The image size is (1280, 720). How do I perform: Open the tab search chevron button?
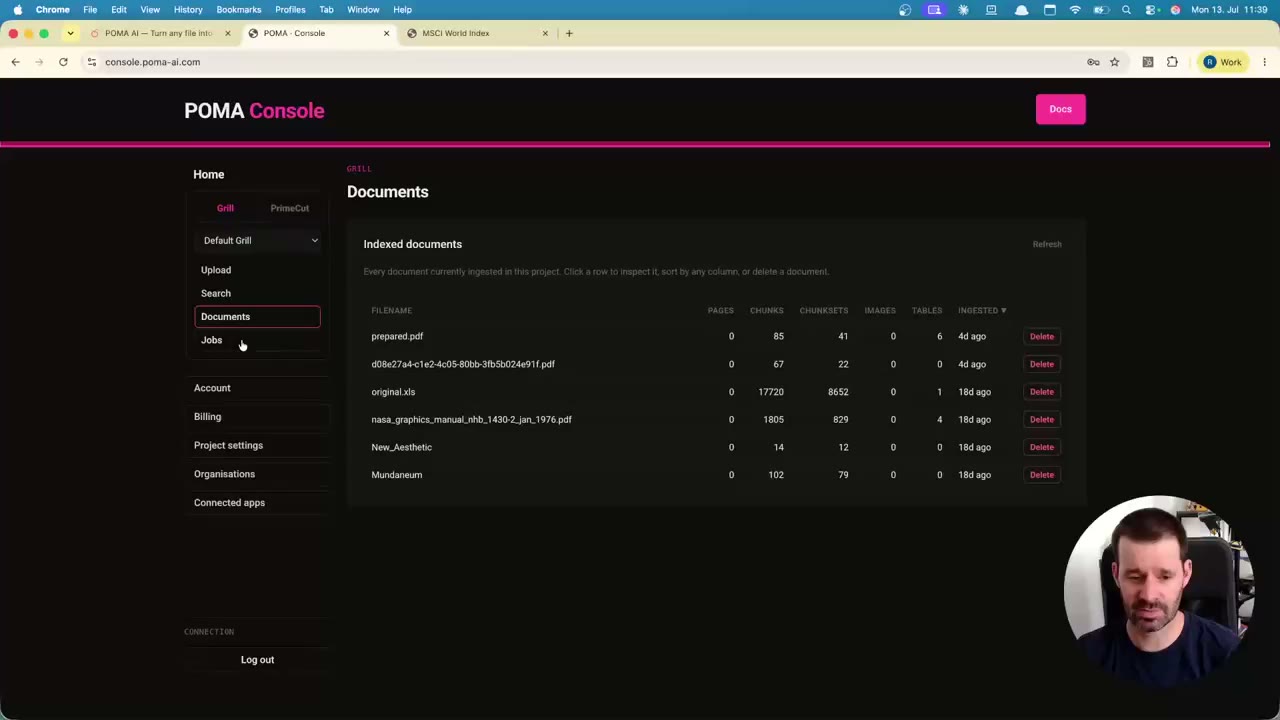click(x=70, y=33)
